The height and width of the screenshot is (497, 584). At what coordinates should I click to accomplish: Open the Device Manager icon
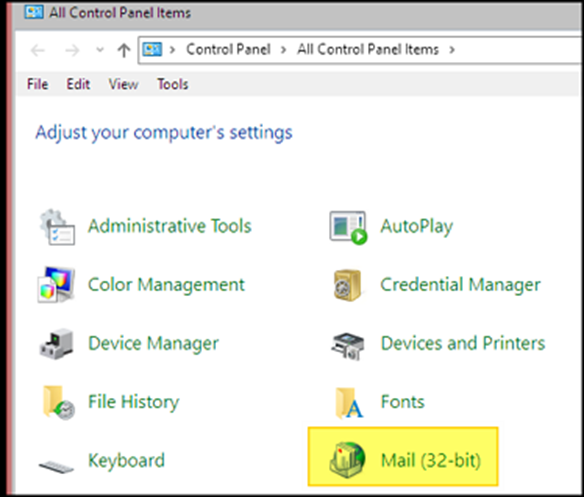56,344
